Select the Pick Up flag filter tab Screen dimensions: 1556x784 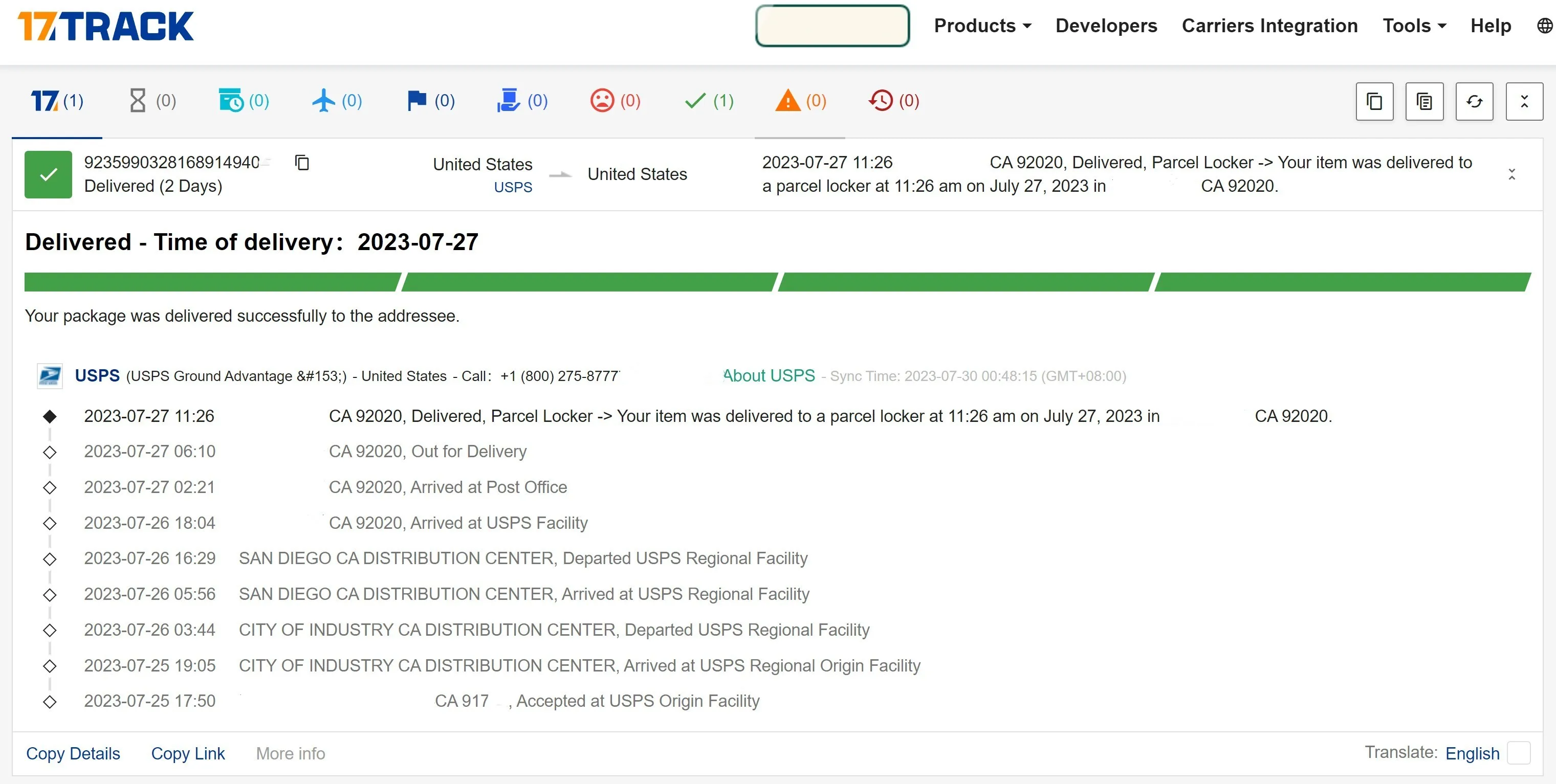coord(431,101)
